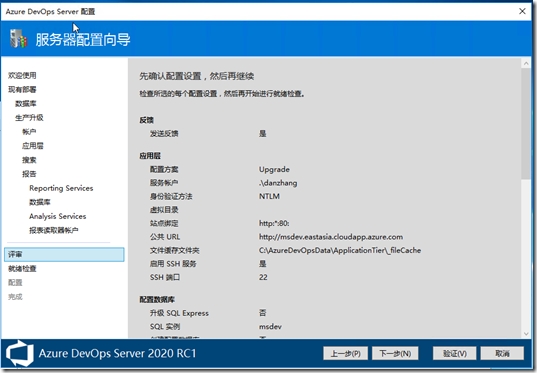Open the 搜索 step
This screenshot has width=537, height=373.
(29, 160)
